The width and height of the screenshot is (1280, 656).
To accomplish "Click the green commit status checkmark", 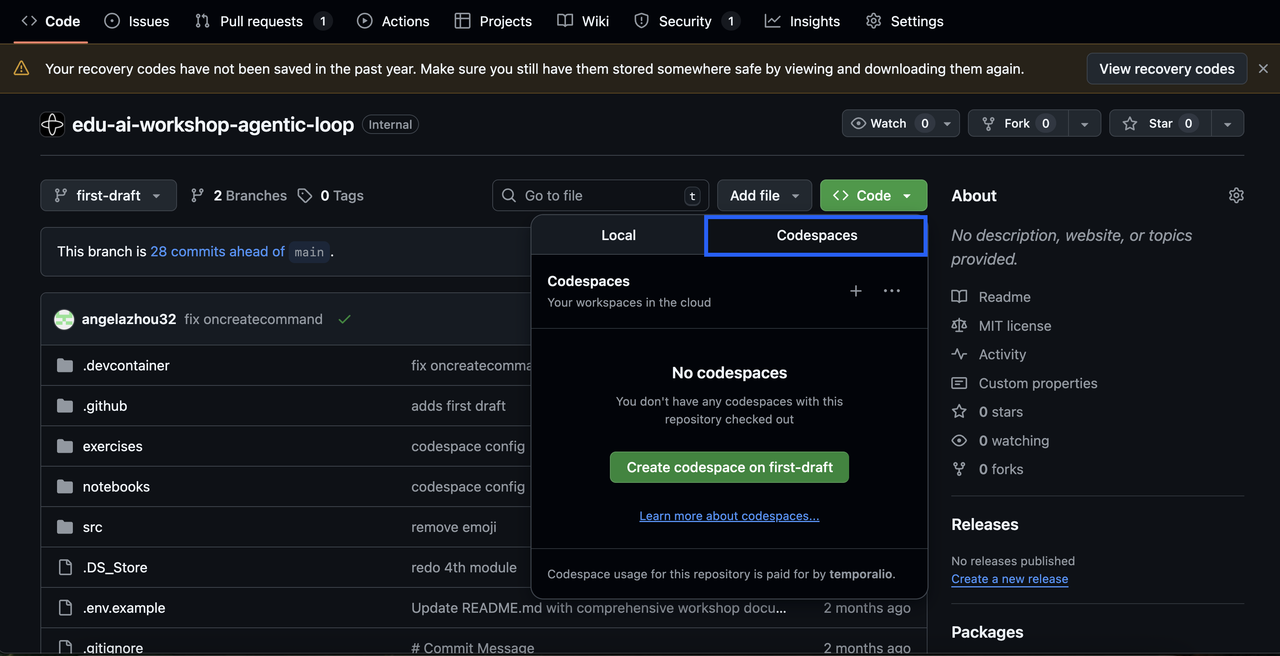I will [345, 319].
